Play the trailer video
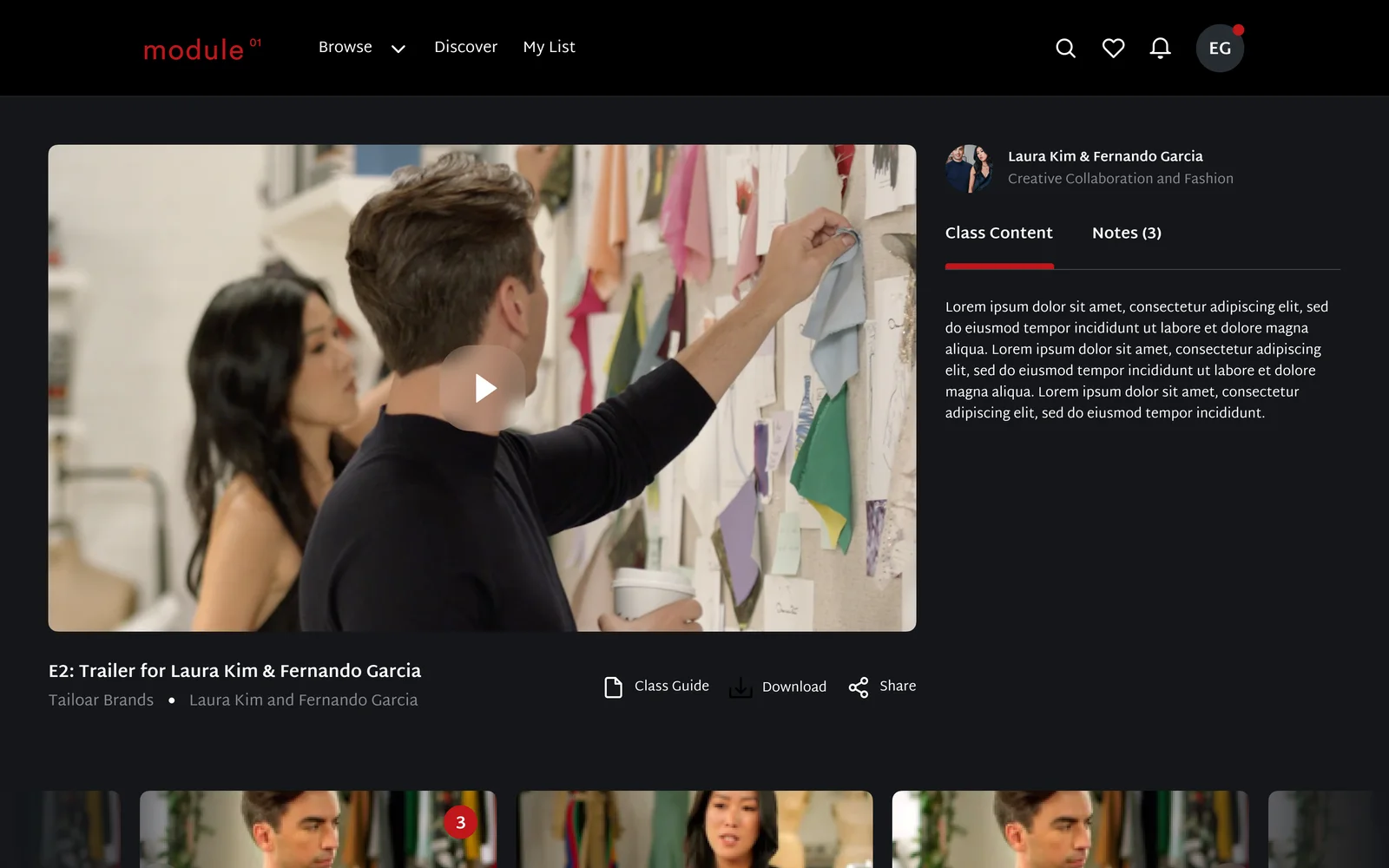Image resolution: width=1389 pixels, height=868 pixels. coord(483,388)
